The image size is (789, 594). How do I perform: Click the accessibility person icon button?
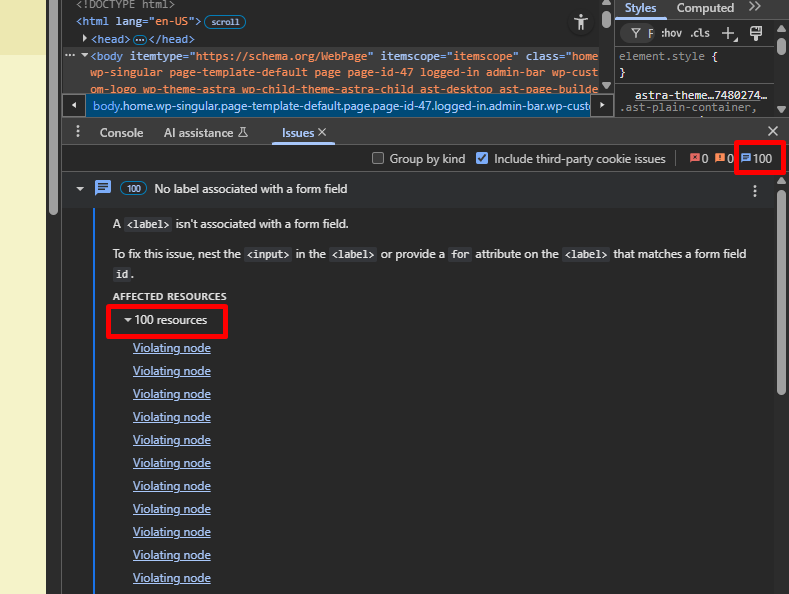click(581, 22)
